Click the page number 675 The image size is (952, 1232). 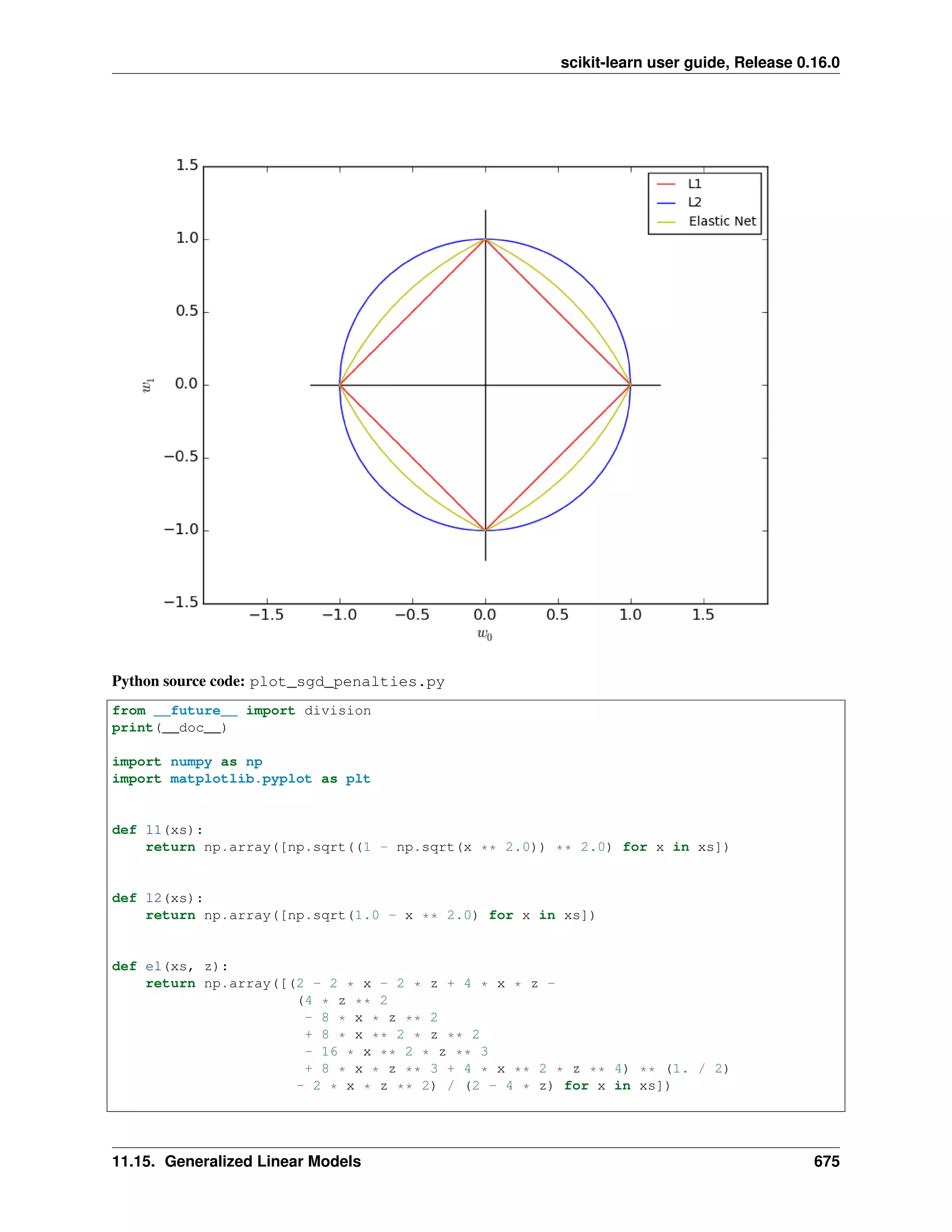tap(827, 1161)
